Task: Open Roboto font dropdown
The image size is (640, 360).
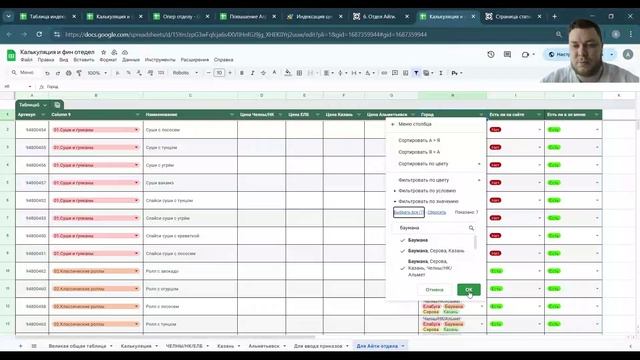Action: pos(185,73)
